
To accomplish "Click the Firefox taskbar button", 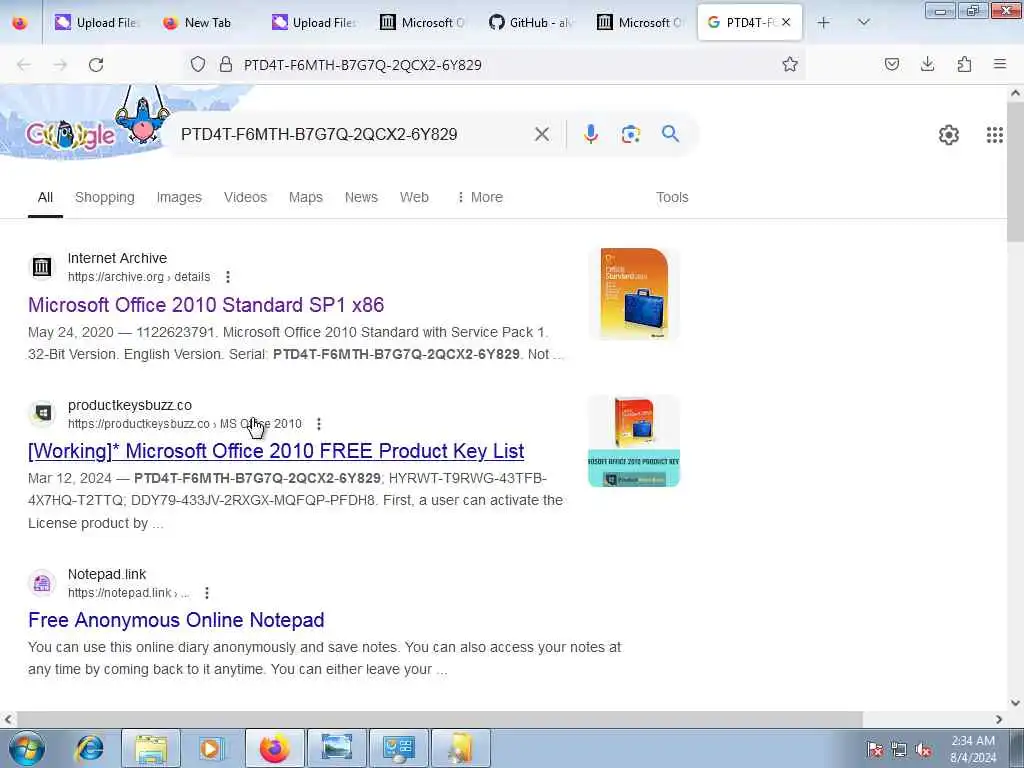I will coord(274,748).
